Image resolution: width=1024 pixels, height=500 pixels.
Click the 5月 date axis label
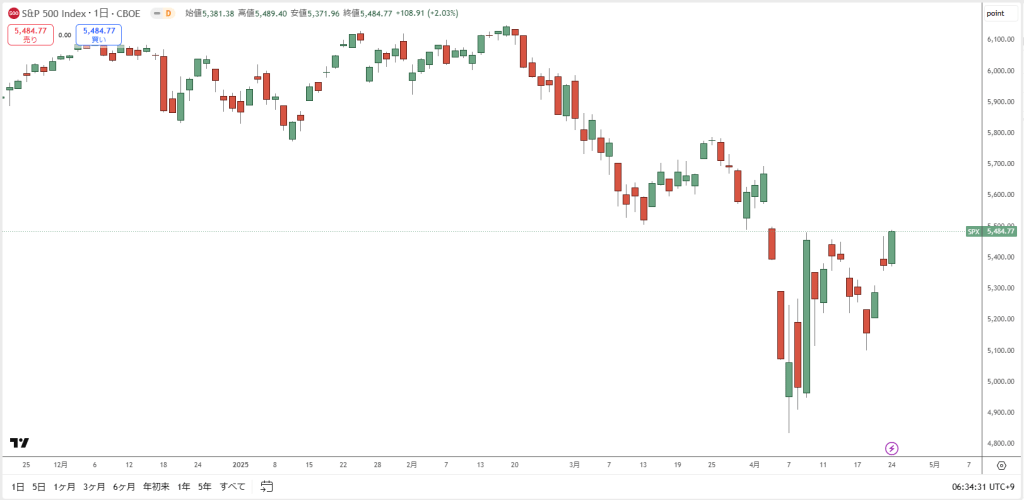click(935, 465)
